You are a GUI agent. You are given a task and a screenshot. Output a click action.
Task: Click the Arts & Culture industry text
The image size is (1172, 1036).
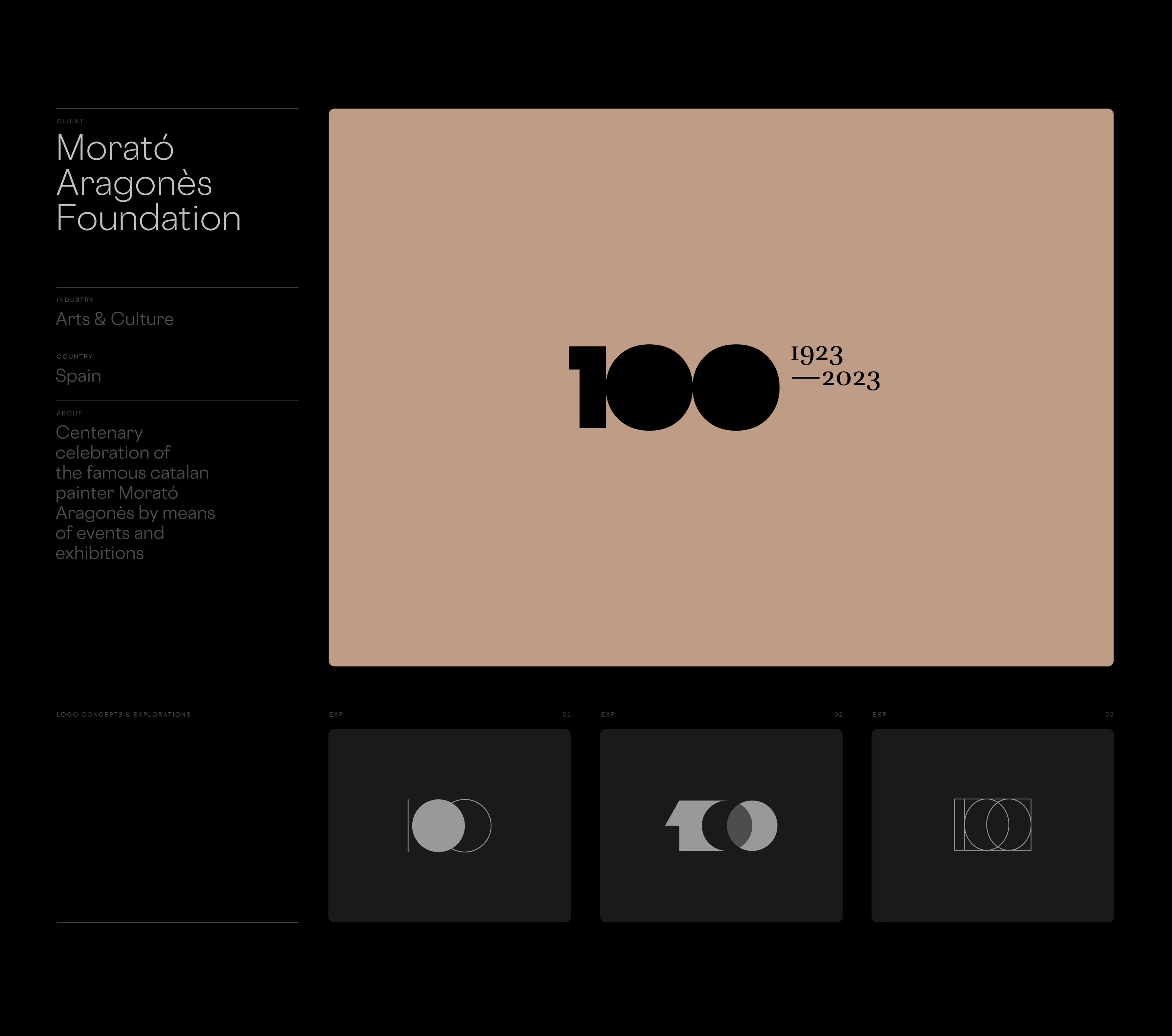pos(115,319)
